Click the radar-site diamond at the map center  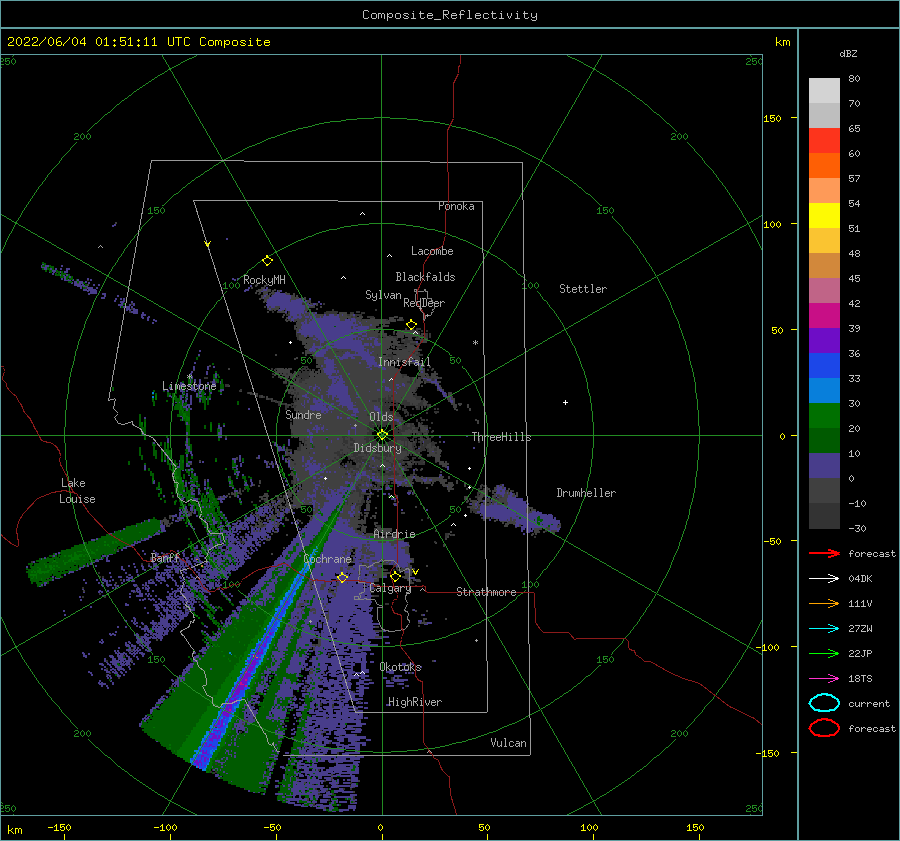pyautogui.click(x=382, y=435)
